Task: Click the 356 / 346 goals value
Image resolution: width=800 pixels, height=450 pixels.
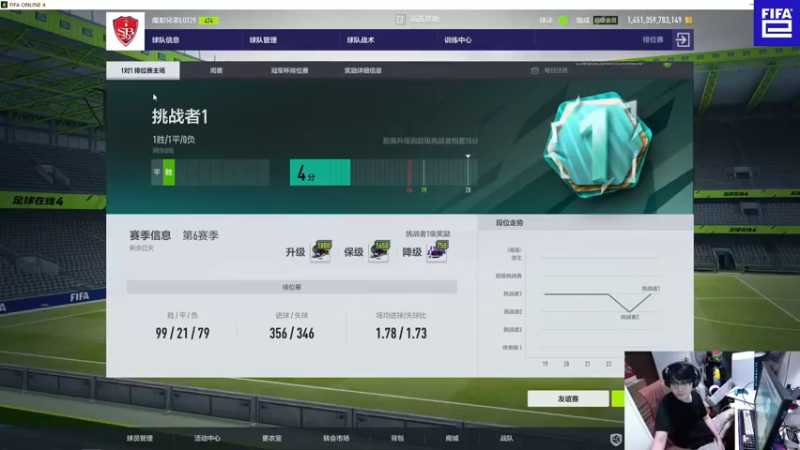Action: click(292, 333)
